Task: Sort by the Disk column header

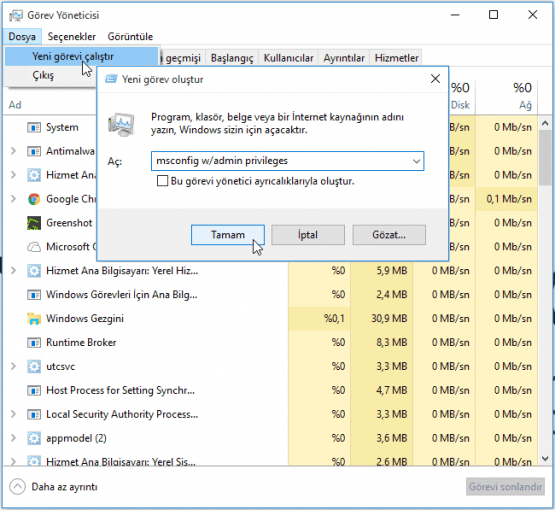Action: pos(460,105)
